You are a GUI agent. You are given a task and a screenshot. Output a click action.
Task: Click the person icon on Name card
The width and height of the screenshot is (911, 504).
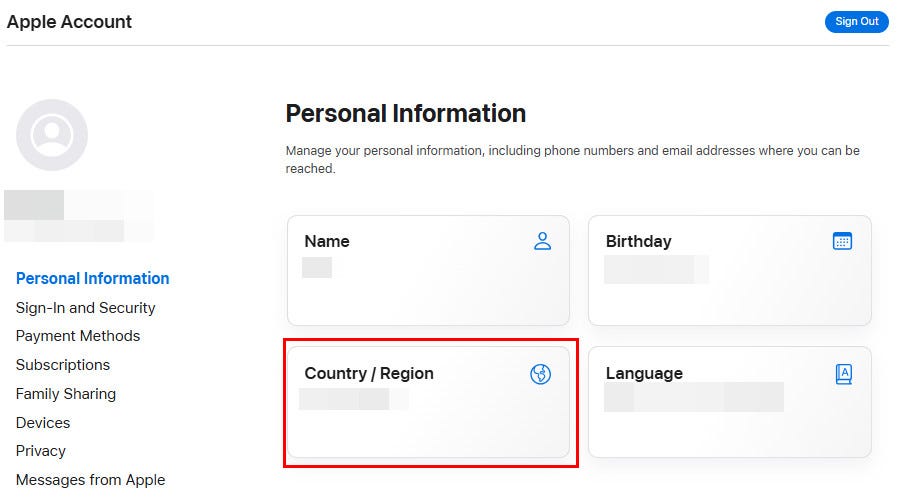coord(542,241)
